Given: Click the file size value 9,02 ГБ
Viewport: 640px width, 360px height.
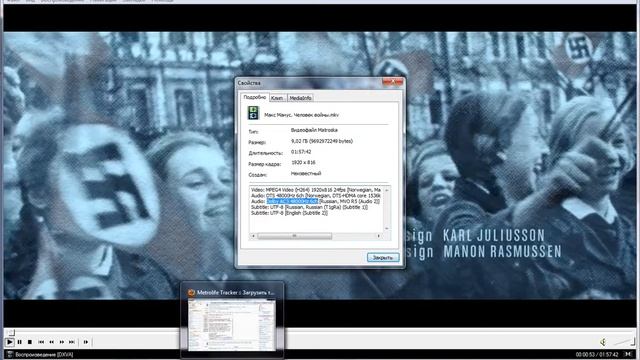Looking at the screenshot, I should [322, 141].
